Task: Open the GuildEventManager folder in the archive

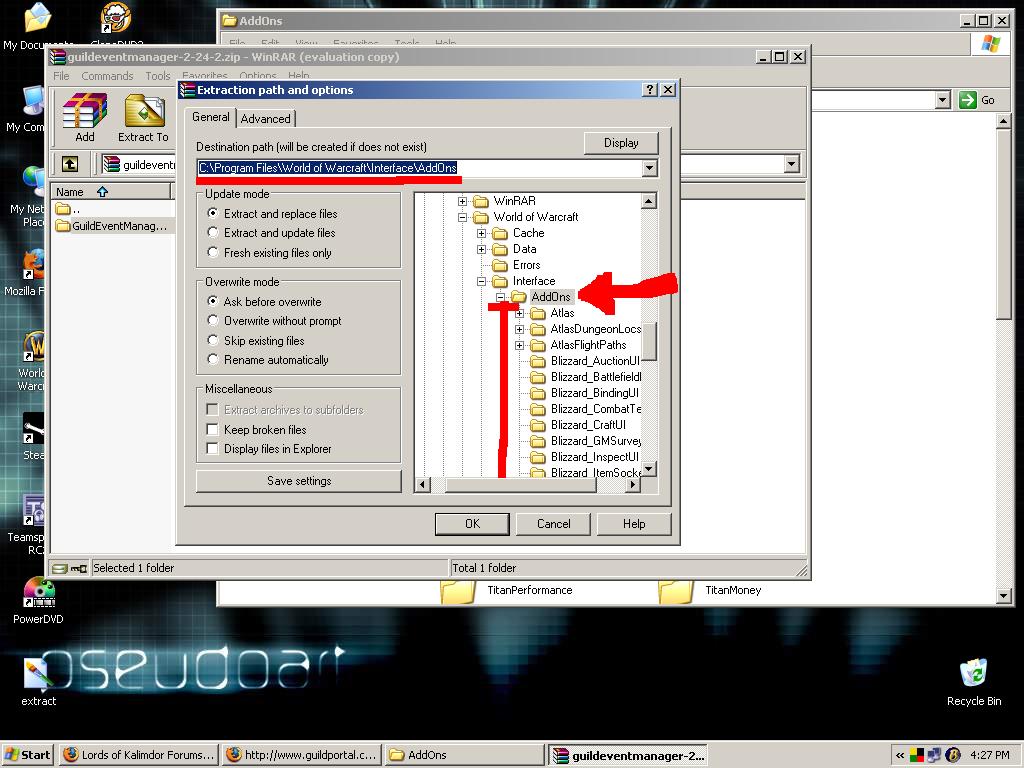Action: coord(111,226)
